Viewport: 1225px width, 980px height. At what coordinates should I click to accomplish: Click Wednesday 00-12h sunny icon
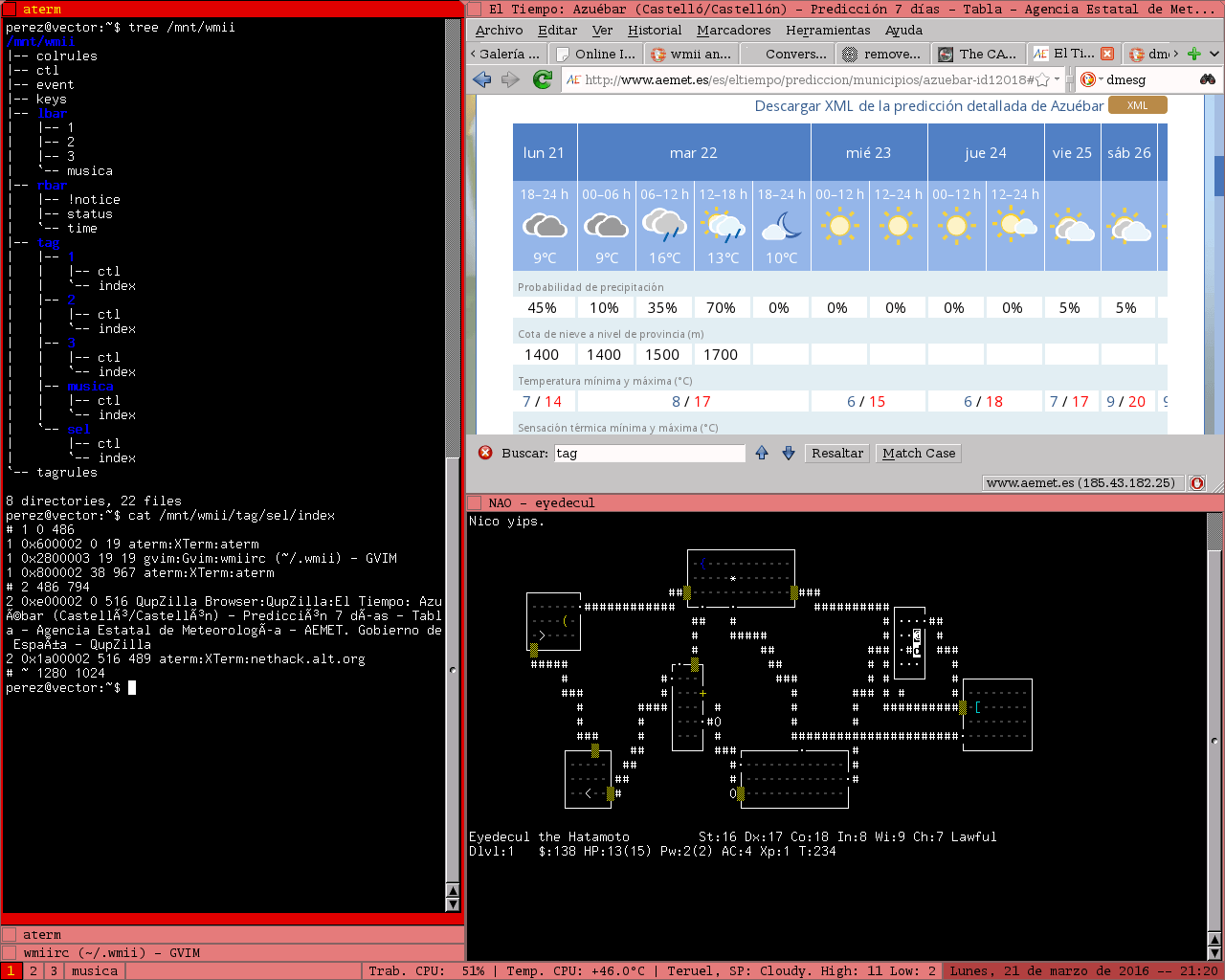839,226
